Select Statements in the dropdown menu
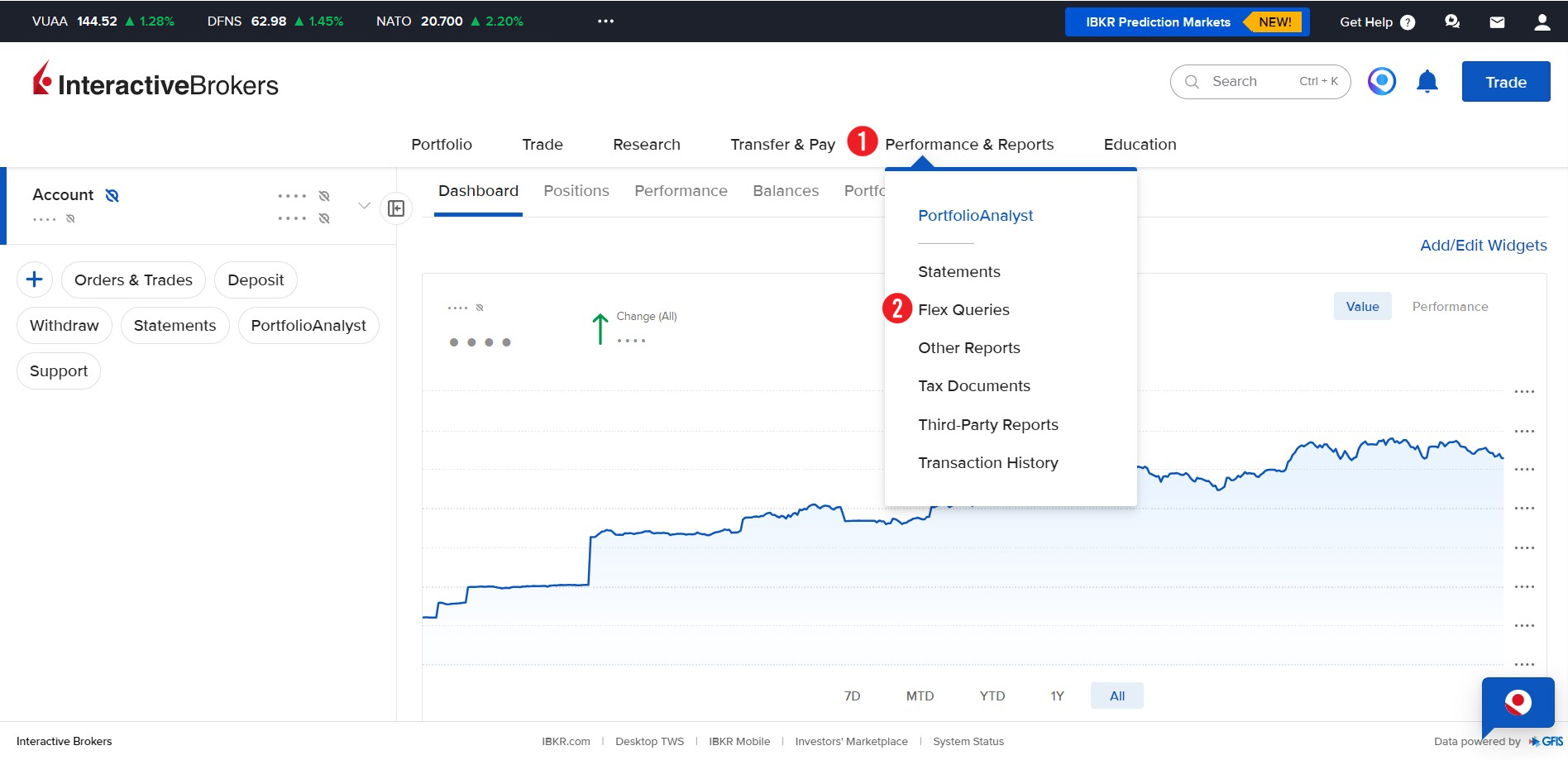 pyautogui.click(x=959, y=272)
